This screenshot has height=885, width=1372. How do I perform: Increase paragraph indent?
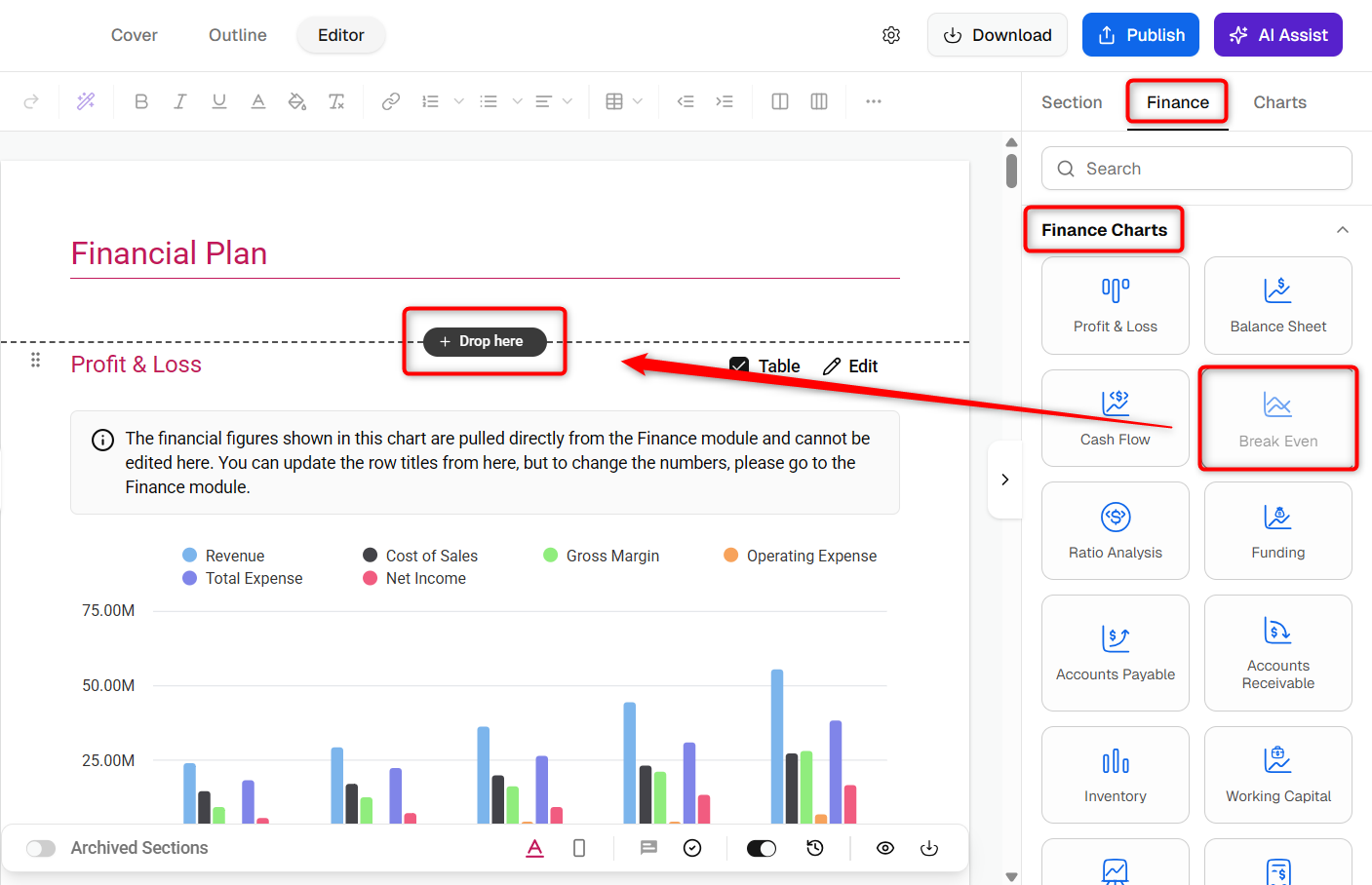[x=725, y=101]
